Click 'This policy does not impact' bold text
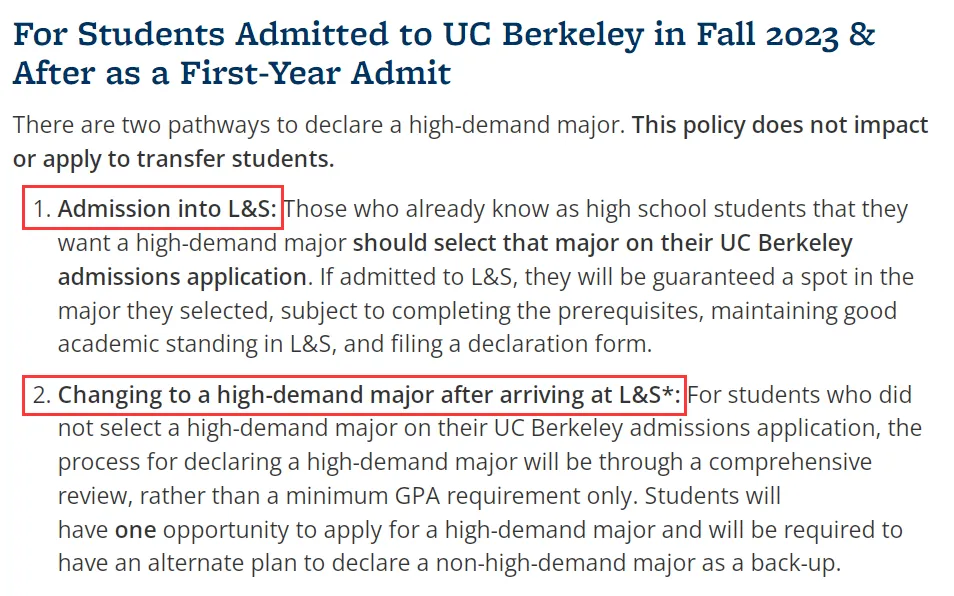Image resolution: width=954 pixels, height=596 pixels. 780,125
